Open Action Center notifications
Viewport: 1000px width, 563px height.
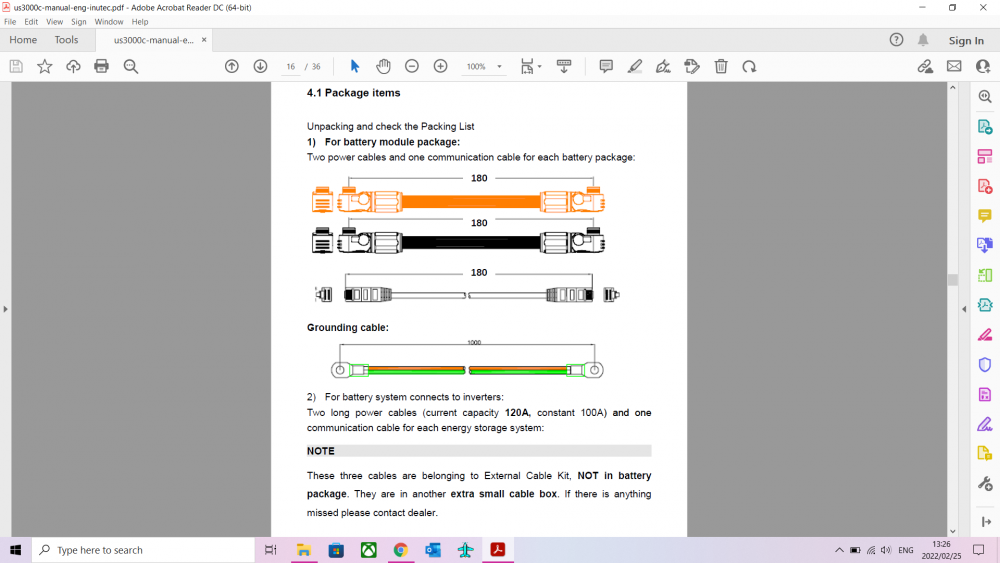click(x=979, y=550)
